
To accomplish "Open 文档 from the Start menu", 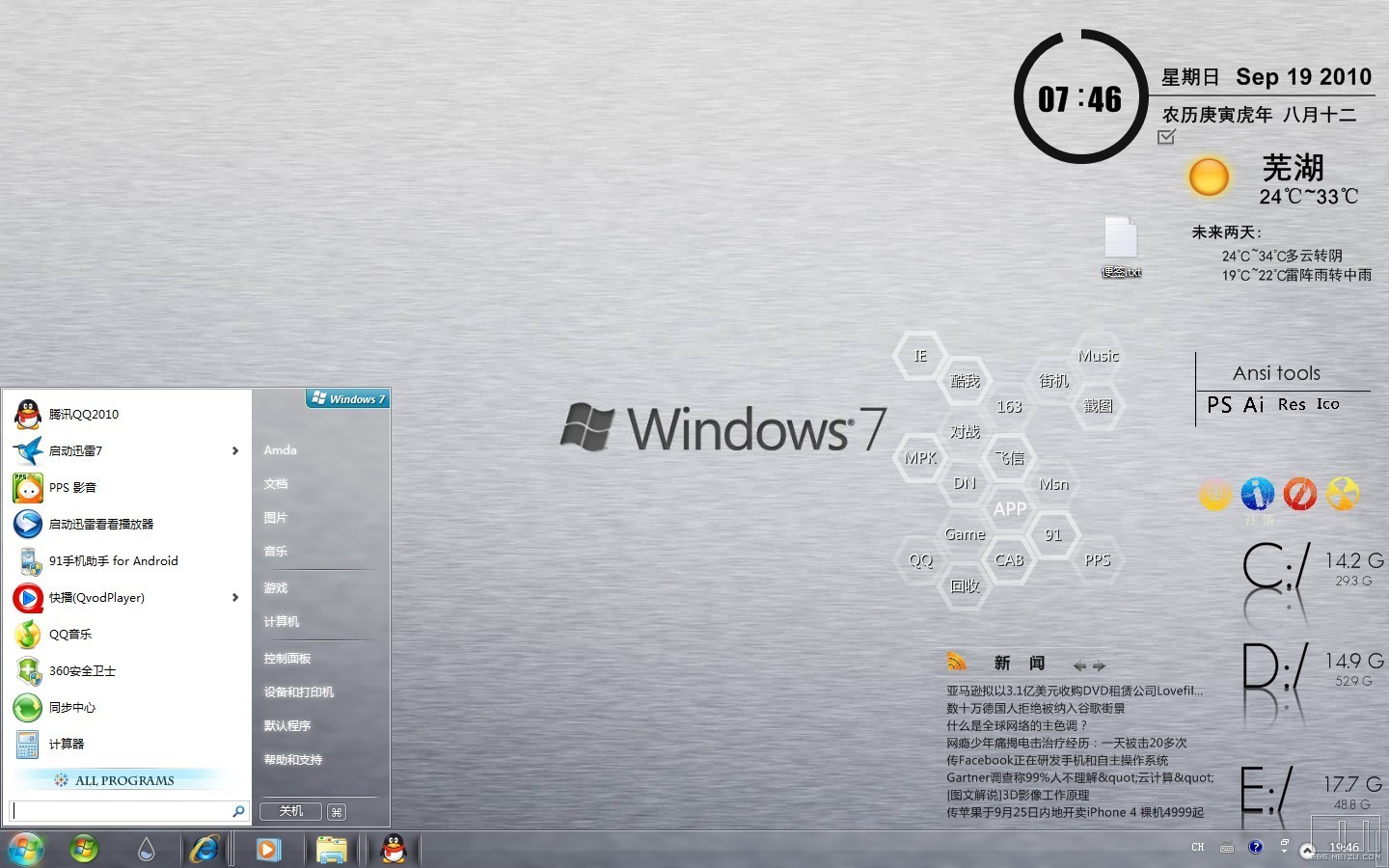I will 276,484.
